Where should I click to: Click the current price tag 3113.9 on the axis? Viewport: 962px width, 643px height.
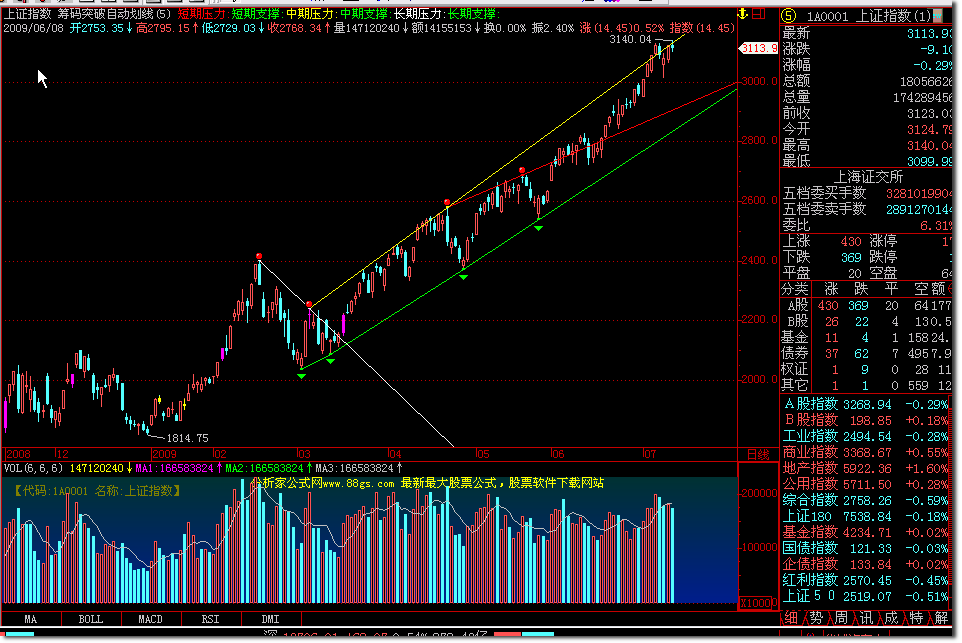[758, 48]
